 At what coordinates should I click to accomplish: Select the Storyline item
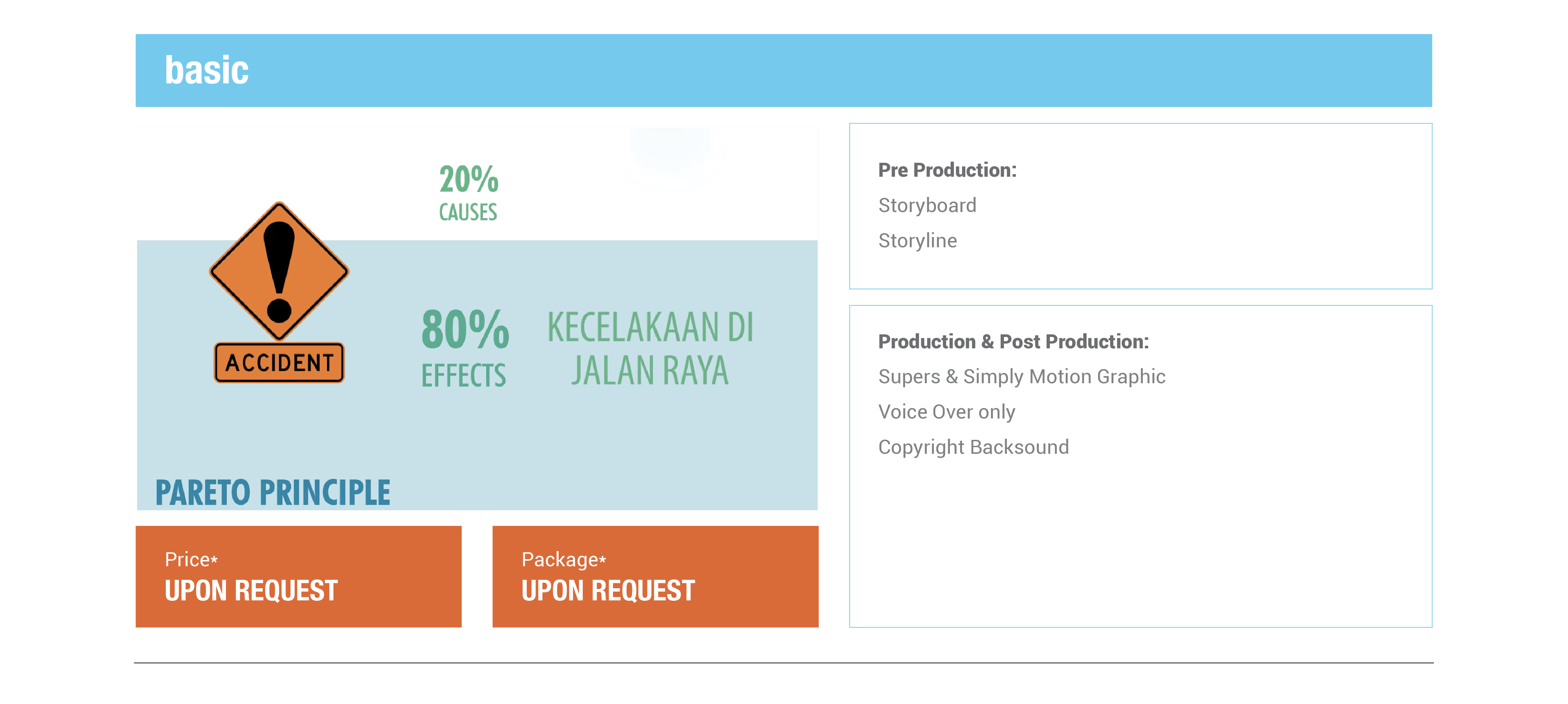coord(917,241)
